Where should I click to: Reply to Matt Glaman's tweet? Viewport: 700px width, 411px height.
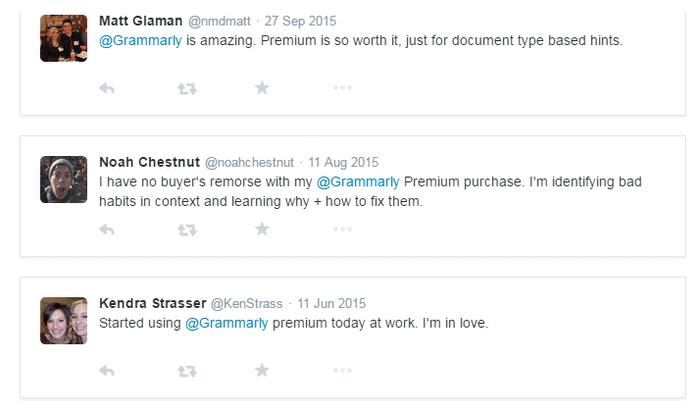pyautogui.click(x=107, y=88)
